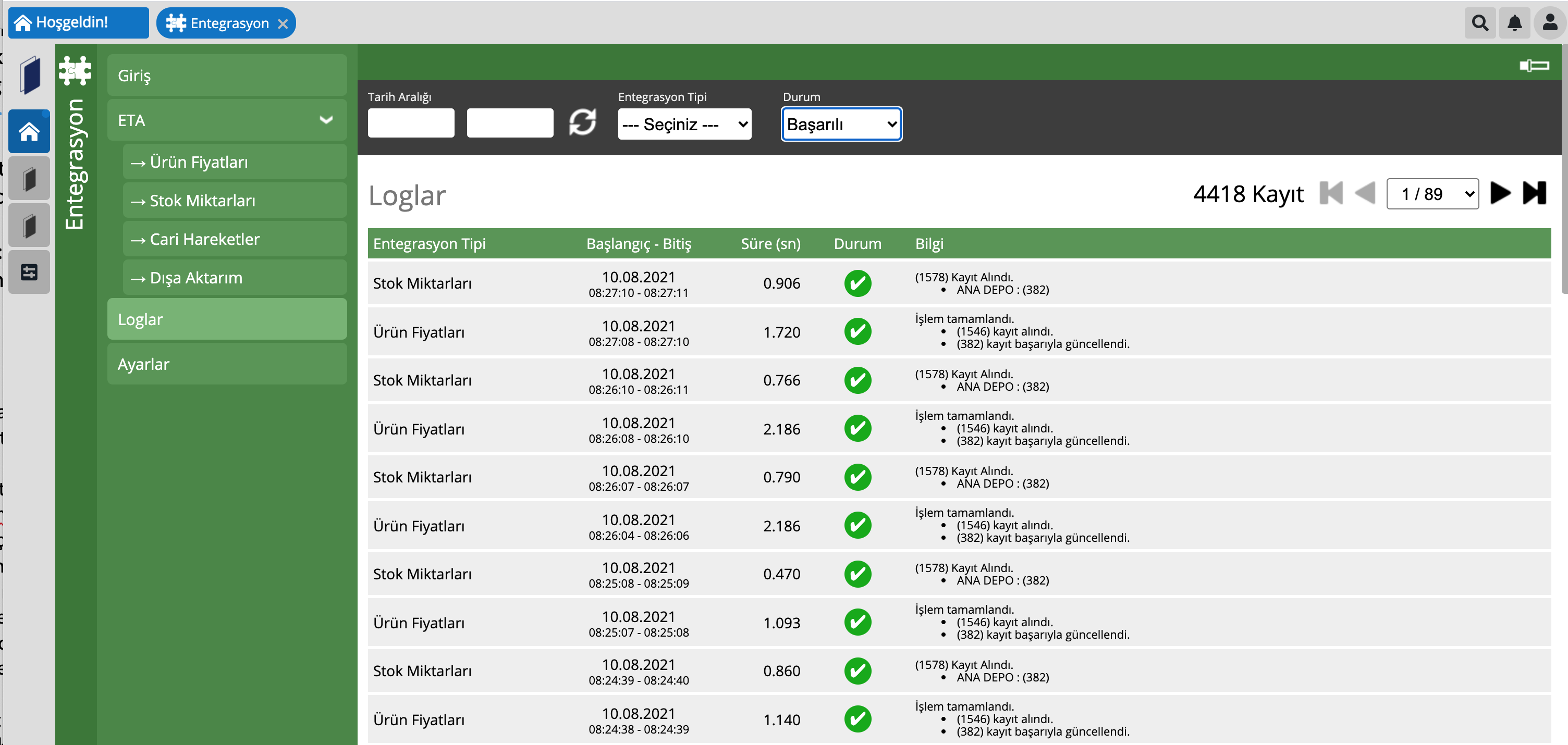Image resolution: width=1568 pixels, height=745 pixels.
Task: Open Ürün Fiyatları submenu item
Action: coord(235,163)
